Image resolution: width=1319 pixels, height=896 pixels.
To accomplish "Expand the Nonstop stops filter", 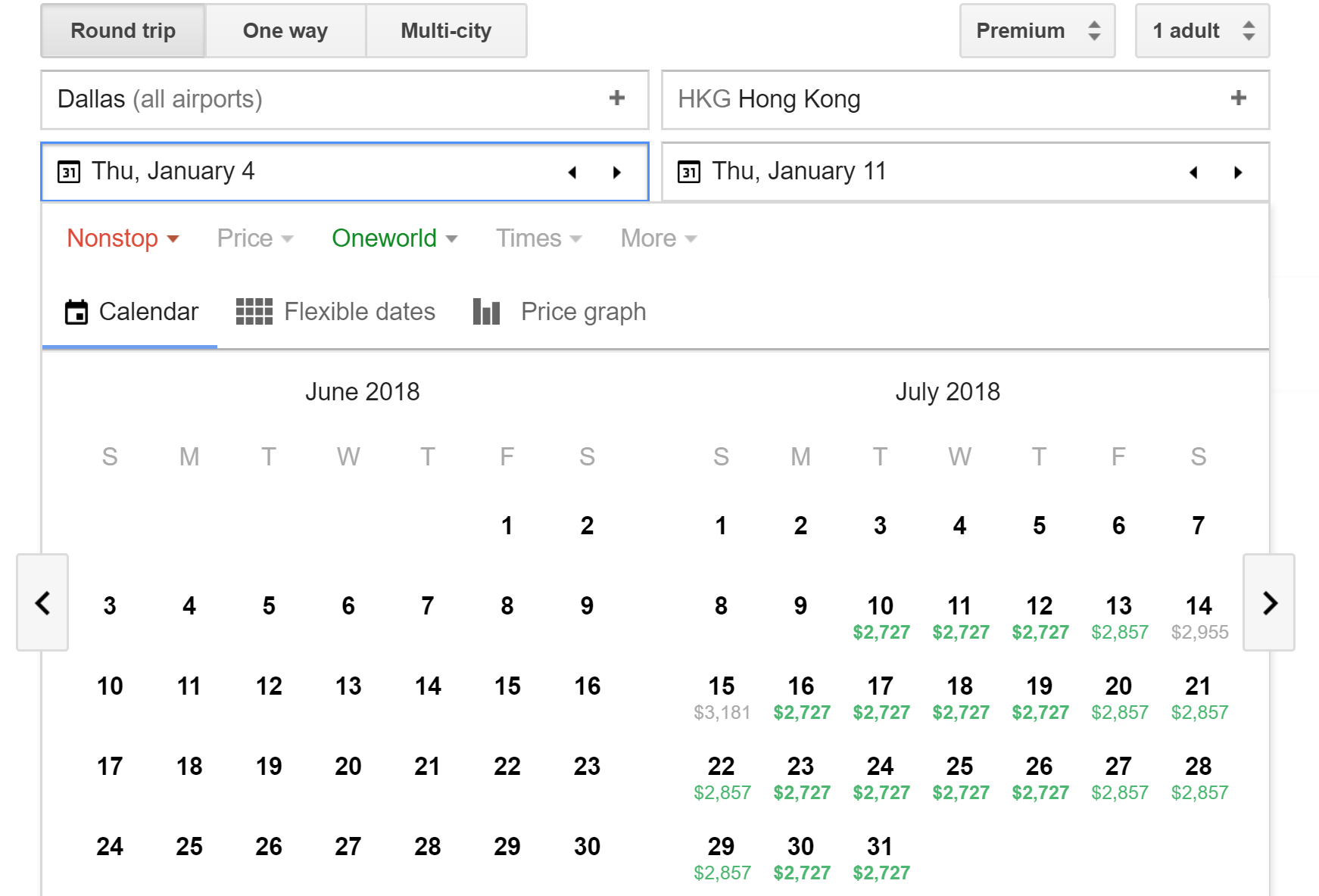I will click(x=123, y=238).
